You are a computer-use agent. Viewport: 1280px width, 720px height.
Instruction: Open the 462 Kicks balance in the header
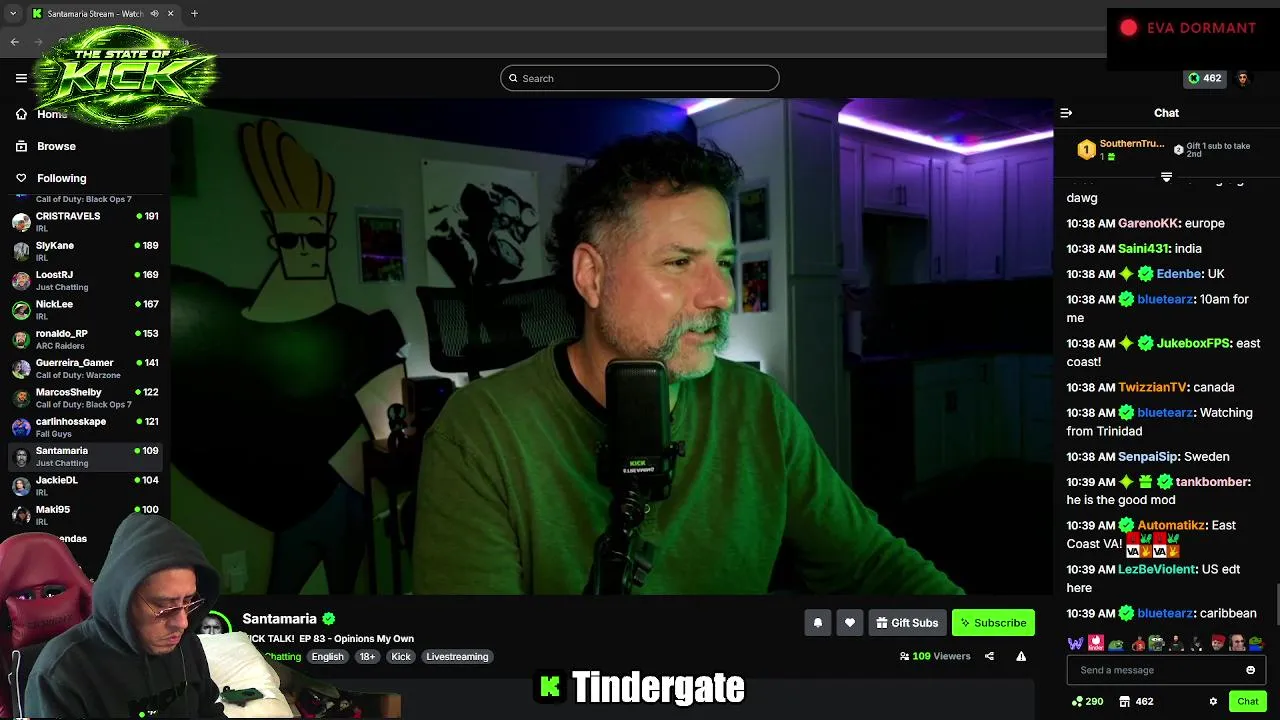[x=1204, y=78]
